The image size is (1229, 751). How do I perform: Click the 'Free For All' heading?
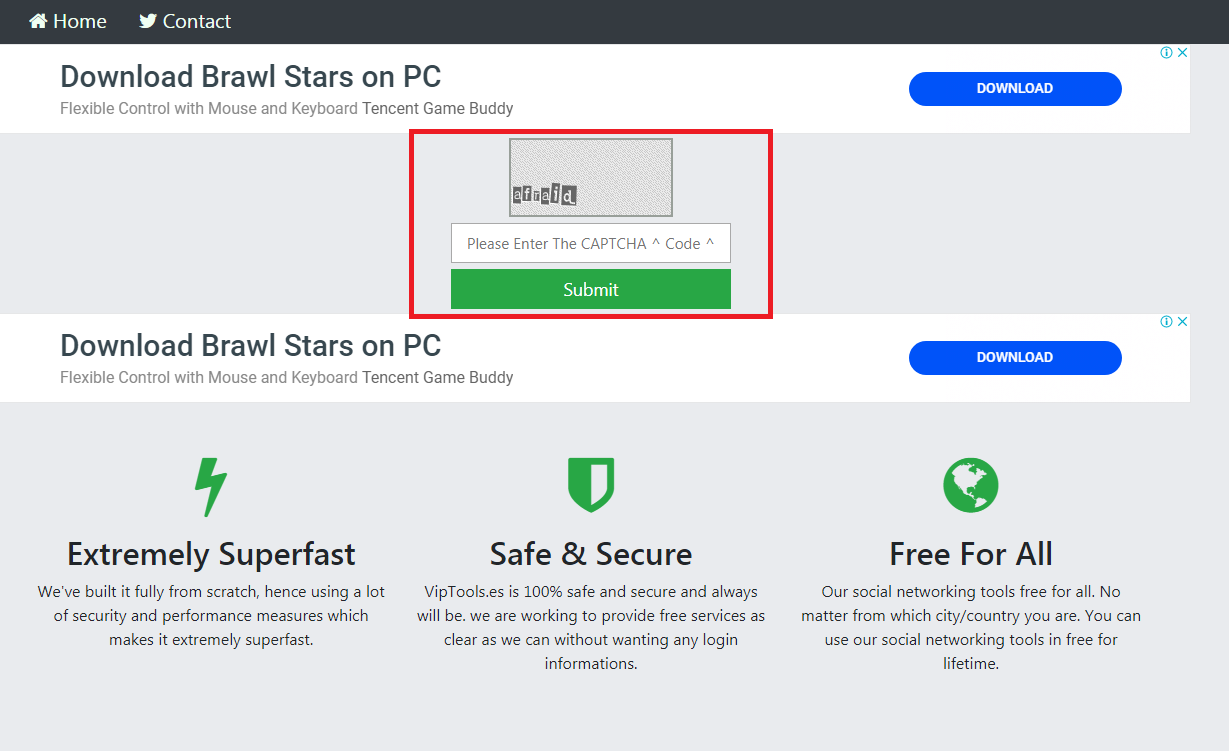970,554
